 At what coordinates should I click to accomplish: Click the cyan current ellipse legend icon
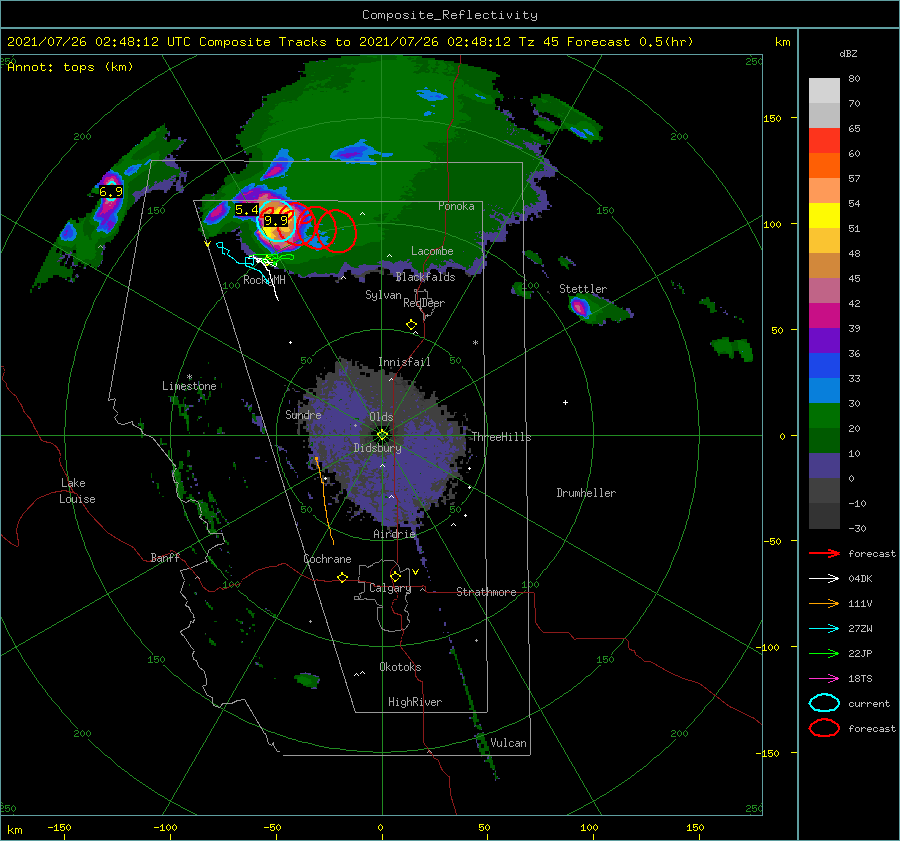click(x=824, y=703)
